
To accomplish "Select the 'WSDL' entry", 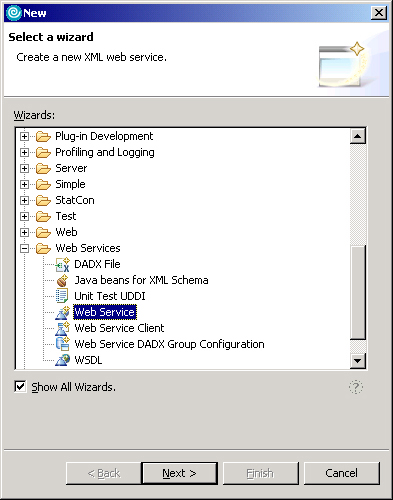I will click(88, 360).
